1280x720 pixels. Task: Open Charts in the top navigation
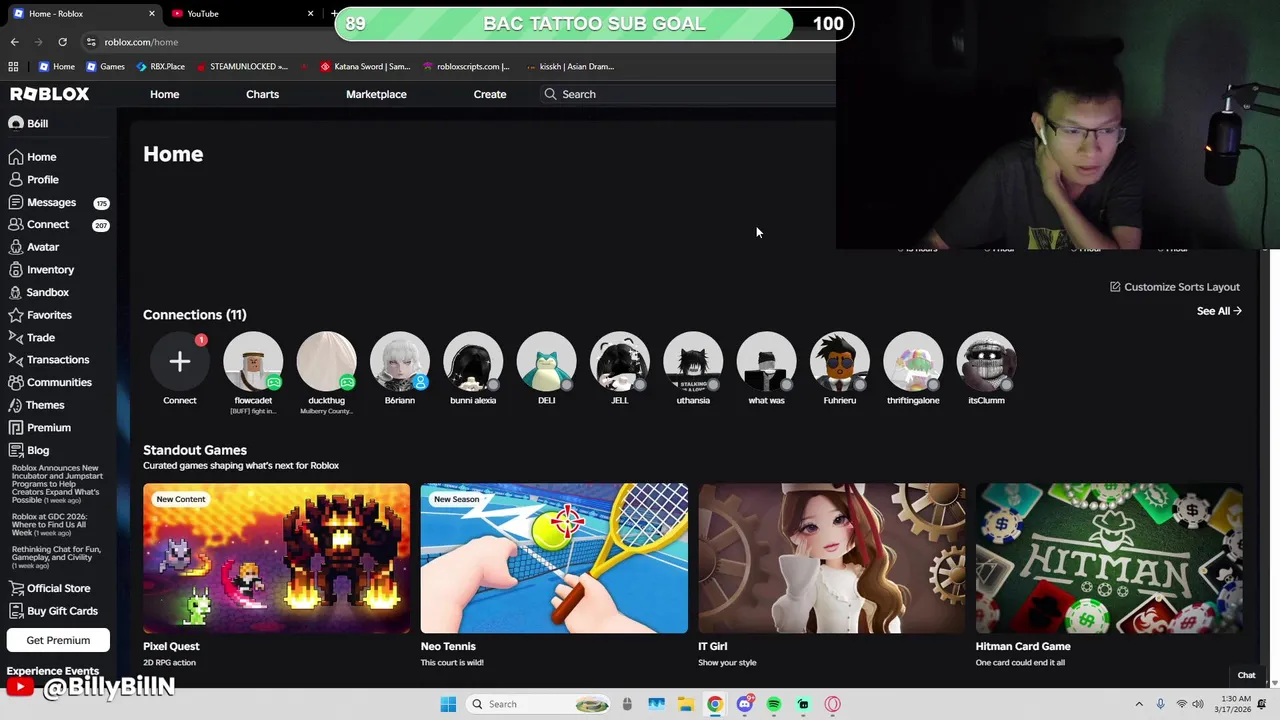[262, 94]
